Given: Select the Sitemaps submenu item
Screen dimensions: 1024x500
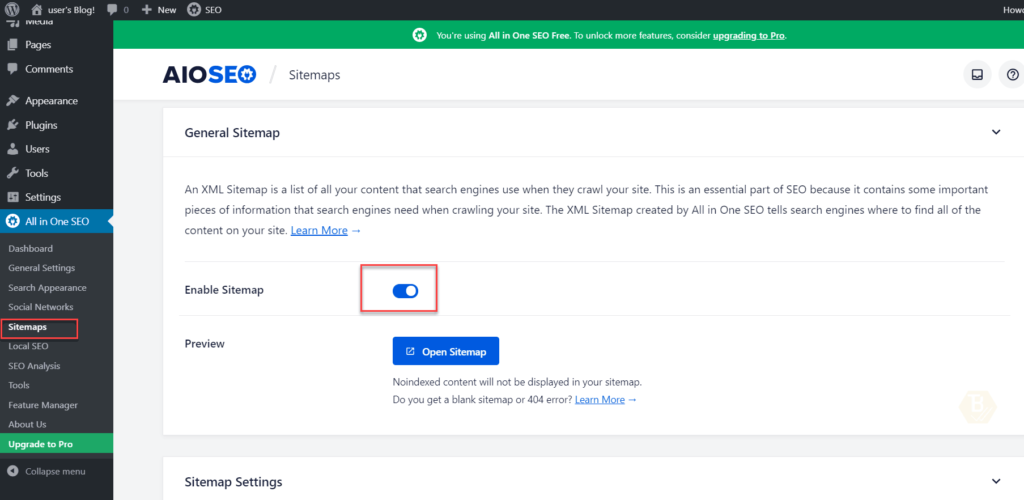Looking at the screenshot, I should (x=27, y=327).
